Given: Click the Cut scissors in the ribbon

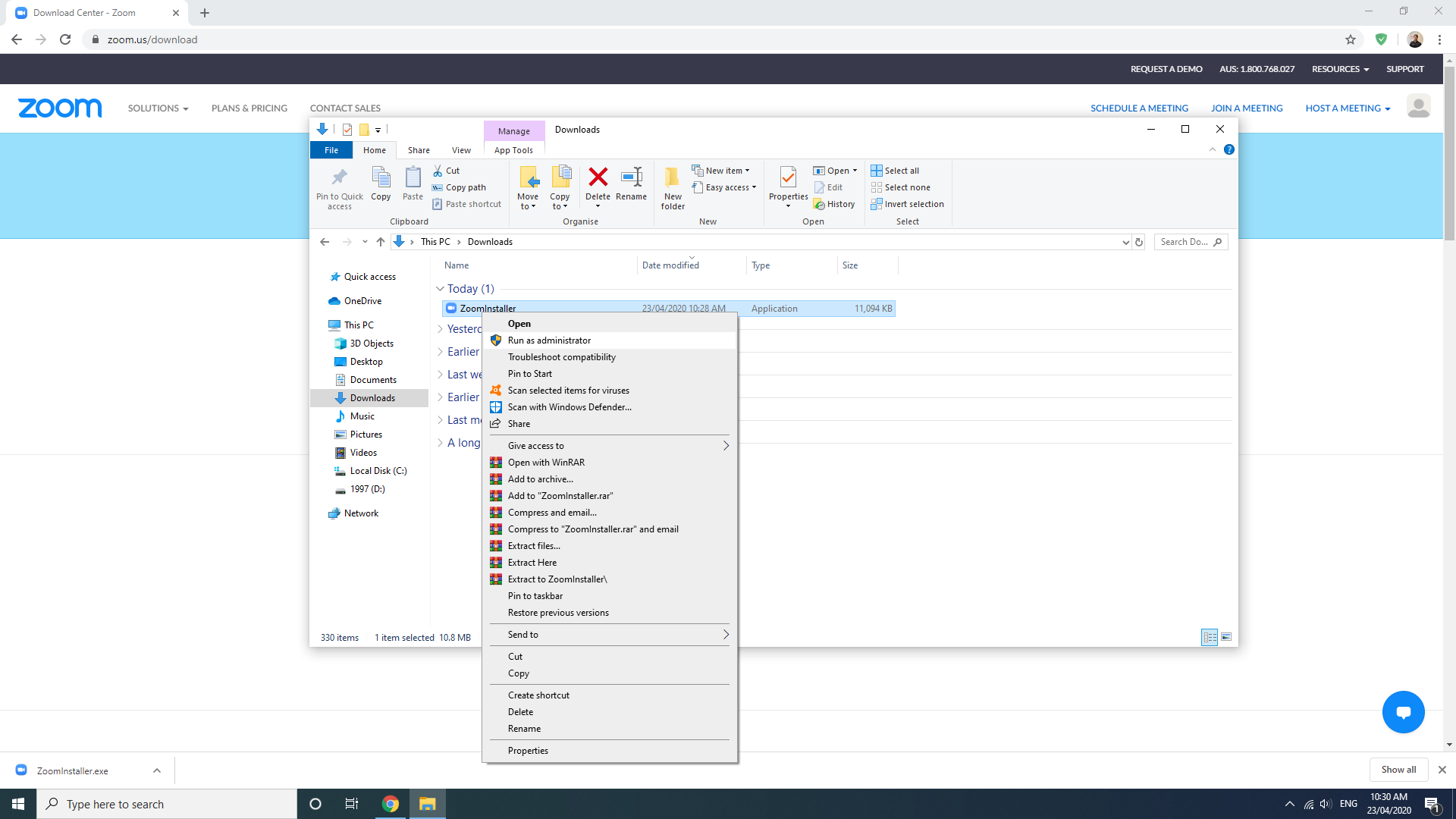Looking at the screenshot, I should point(438,171).
